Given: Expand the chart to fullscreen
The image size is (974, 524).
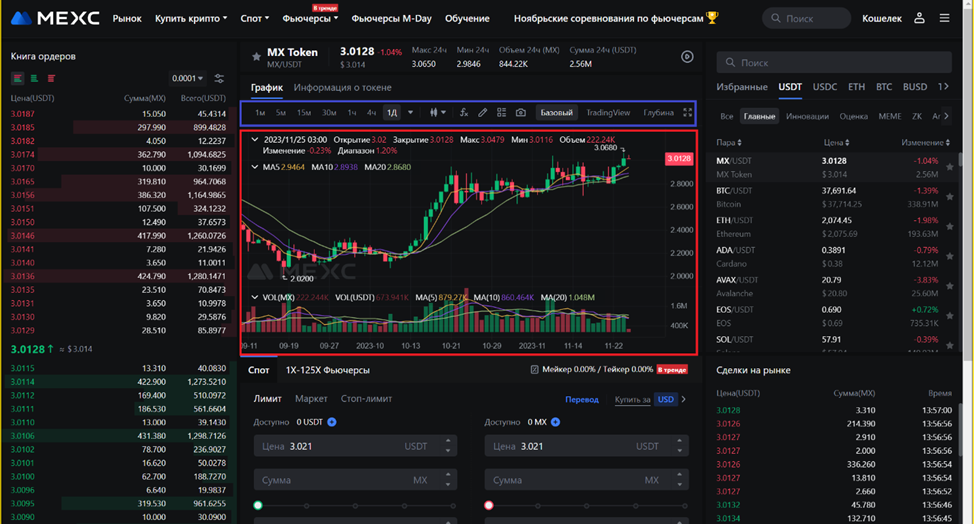Looking at the screenshot, I should [686, 113].
